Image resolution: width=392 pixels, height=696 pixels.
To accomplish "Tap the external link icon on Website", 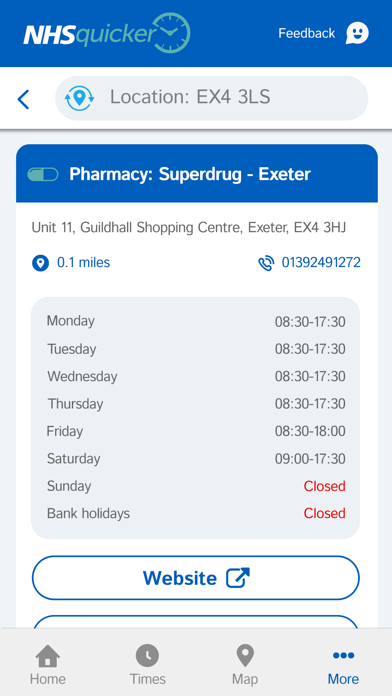I will tap(238, 578).
